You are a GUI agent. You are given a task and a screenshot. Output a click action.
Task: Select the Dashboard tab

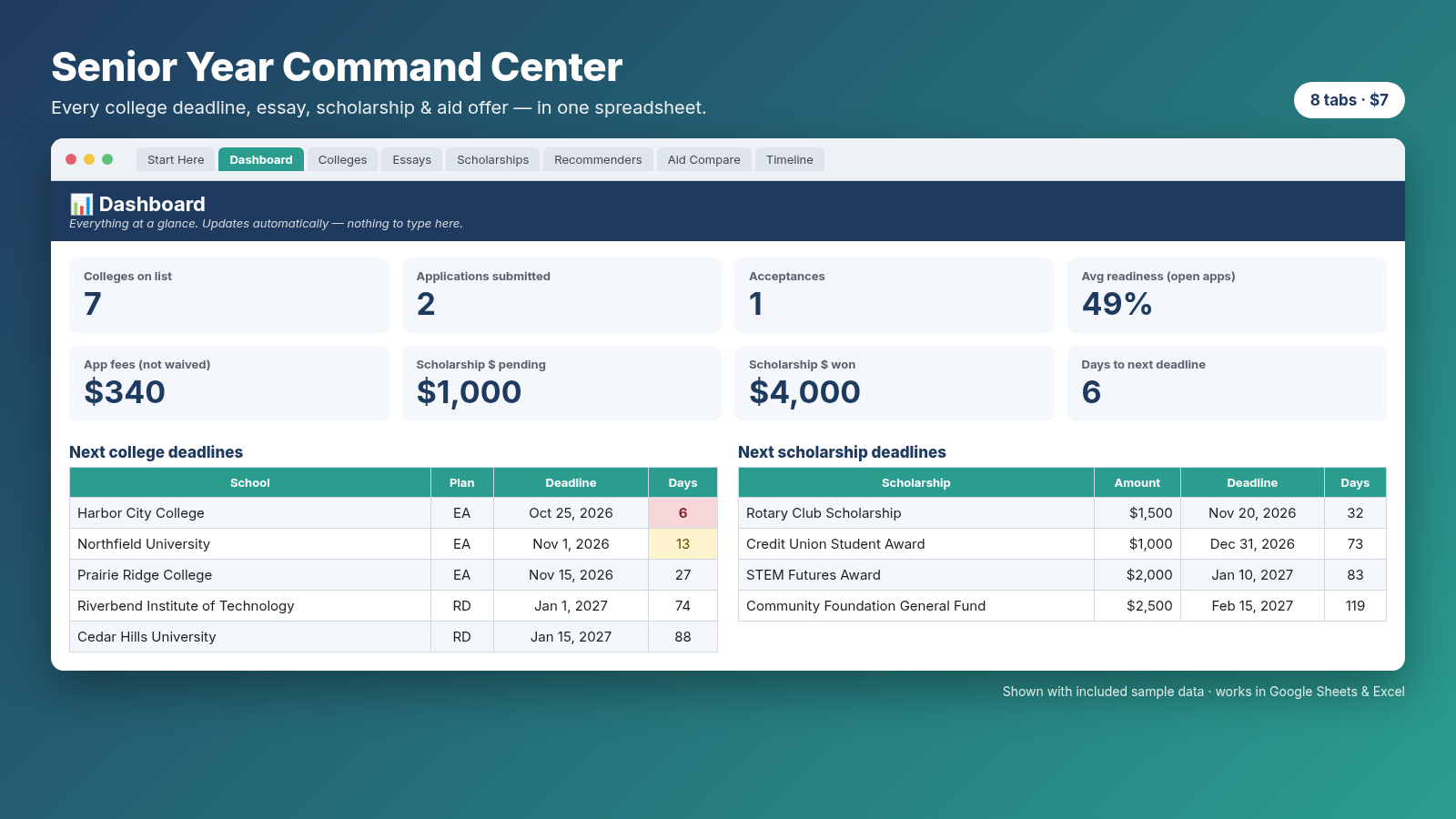pyautogui.click(x=261, y=159)
